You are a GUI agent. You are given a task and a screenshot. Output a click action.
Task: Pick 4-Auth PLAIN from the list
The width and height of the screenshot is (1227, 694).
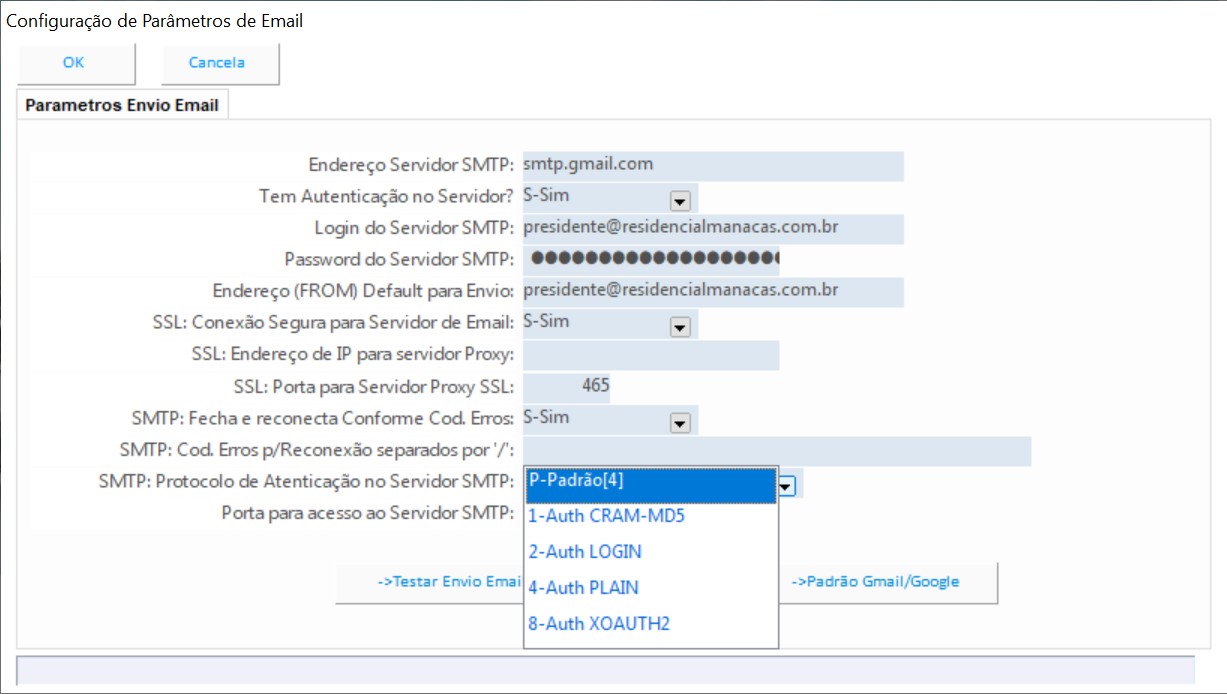(650, 588)
